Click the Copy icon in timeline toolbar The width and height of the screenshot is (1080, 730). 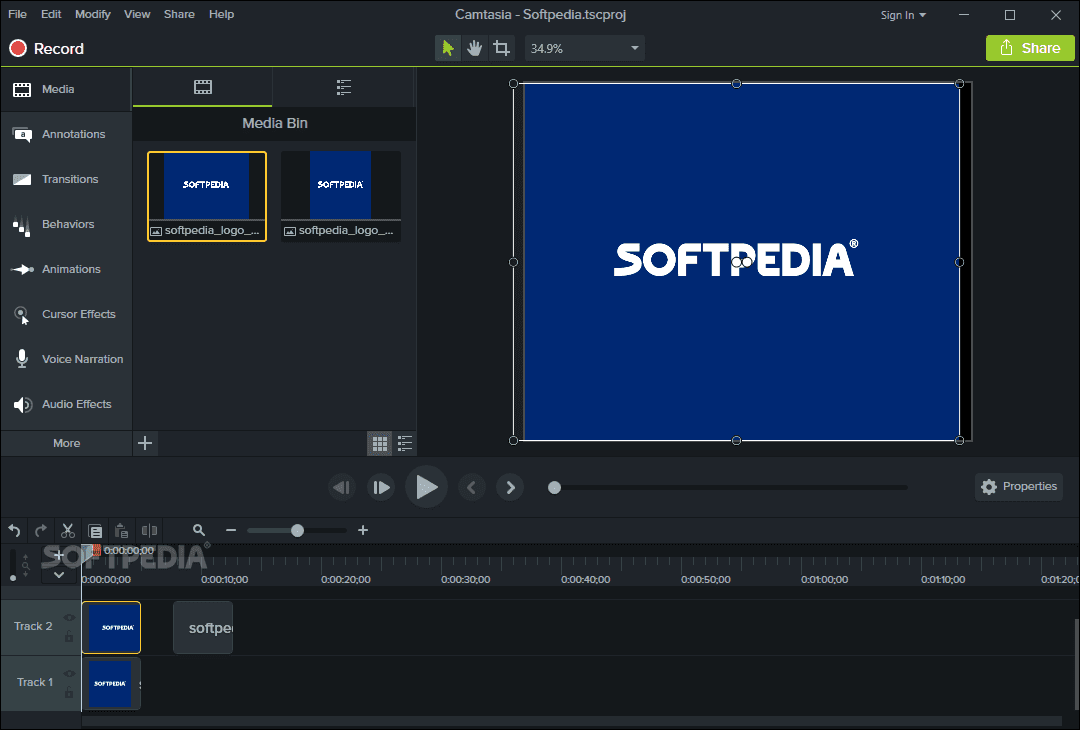[95, 531]
